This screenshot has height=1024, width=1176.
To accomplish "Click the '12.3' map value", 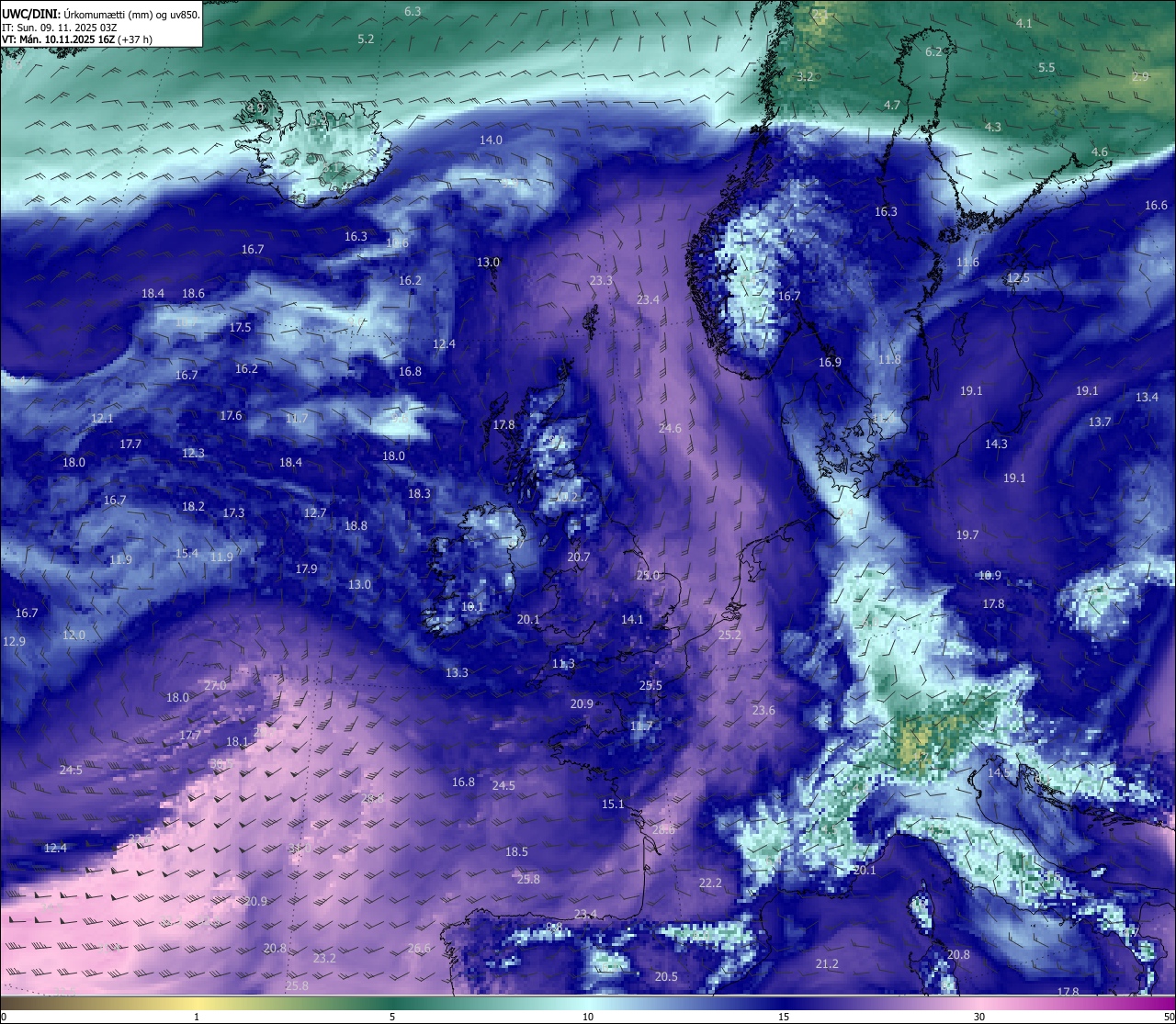I will click(x=193, y=453).
